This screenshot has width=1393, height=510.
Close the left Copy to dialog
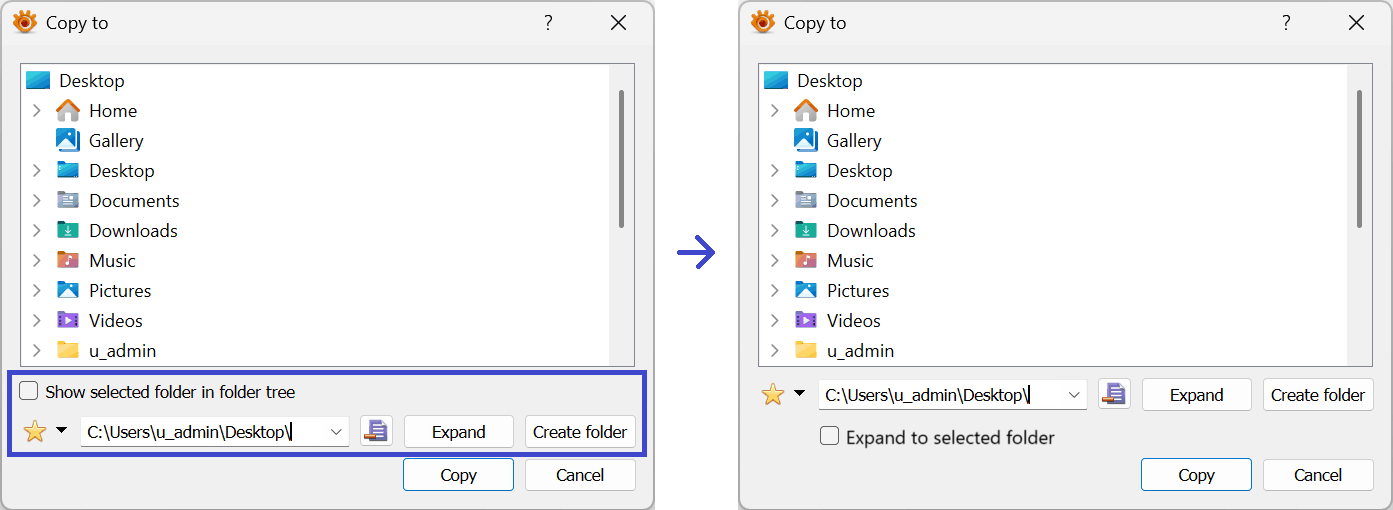point(619,22)
